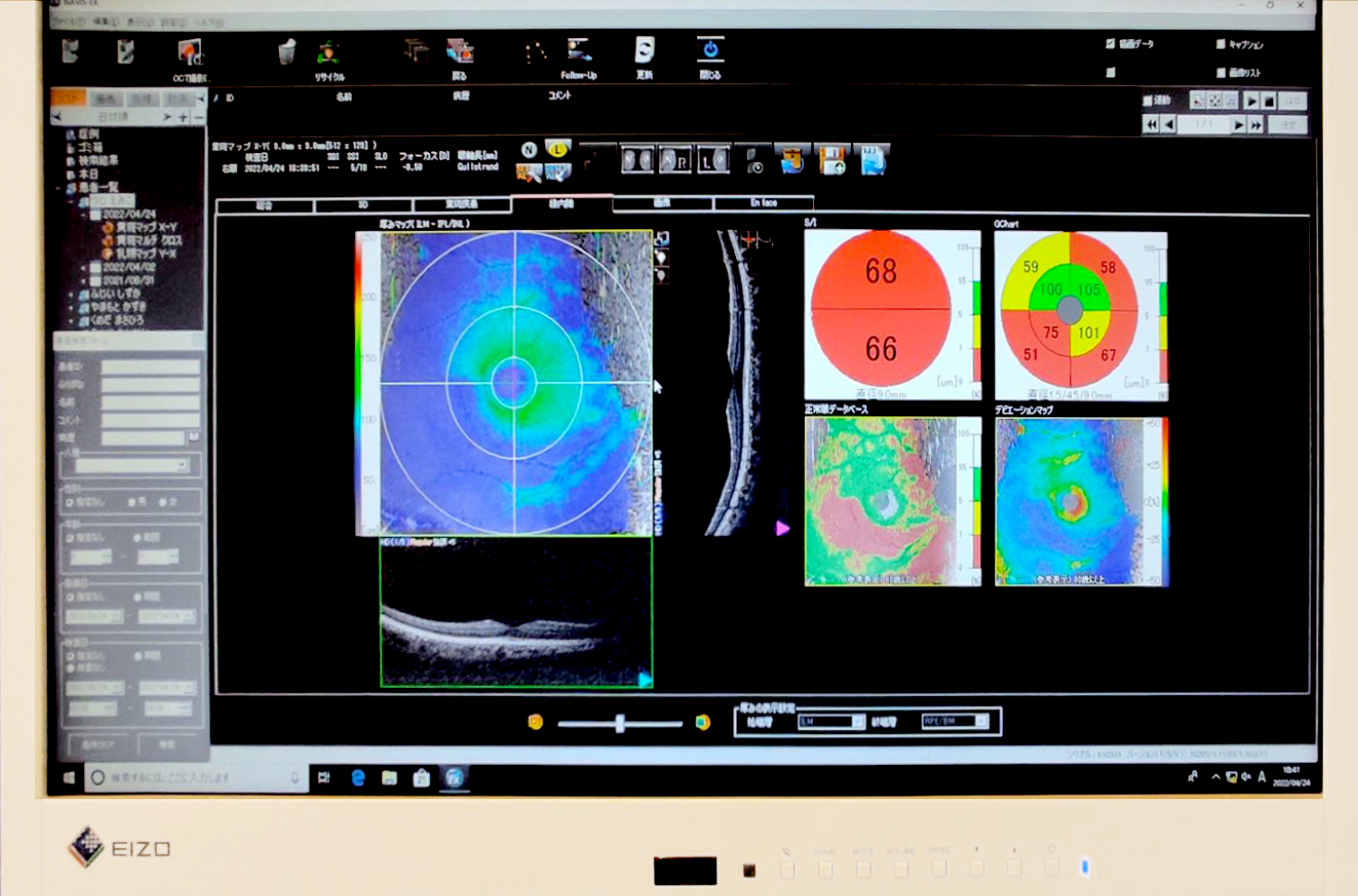Click the refresh update icon
1358x896 pixels.
(644, 50)
